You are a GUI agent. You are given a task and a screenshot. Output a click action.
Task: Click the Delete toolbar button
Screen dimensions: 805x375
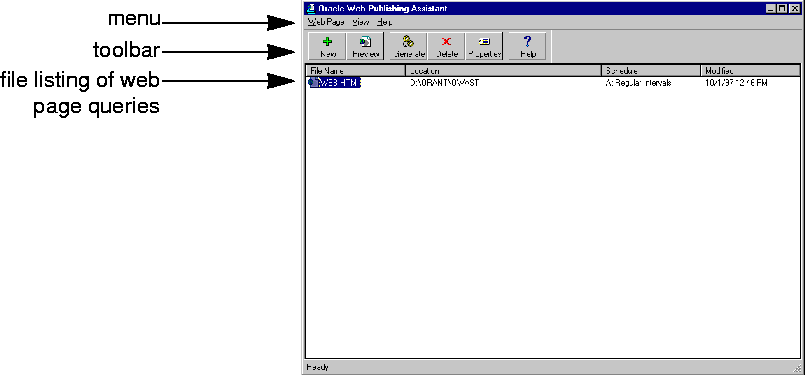(x=446, y=47)
